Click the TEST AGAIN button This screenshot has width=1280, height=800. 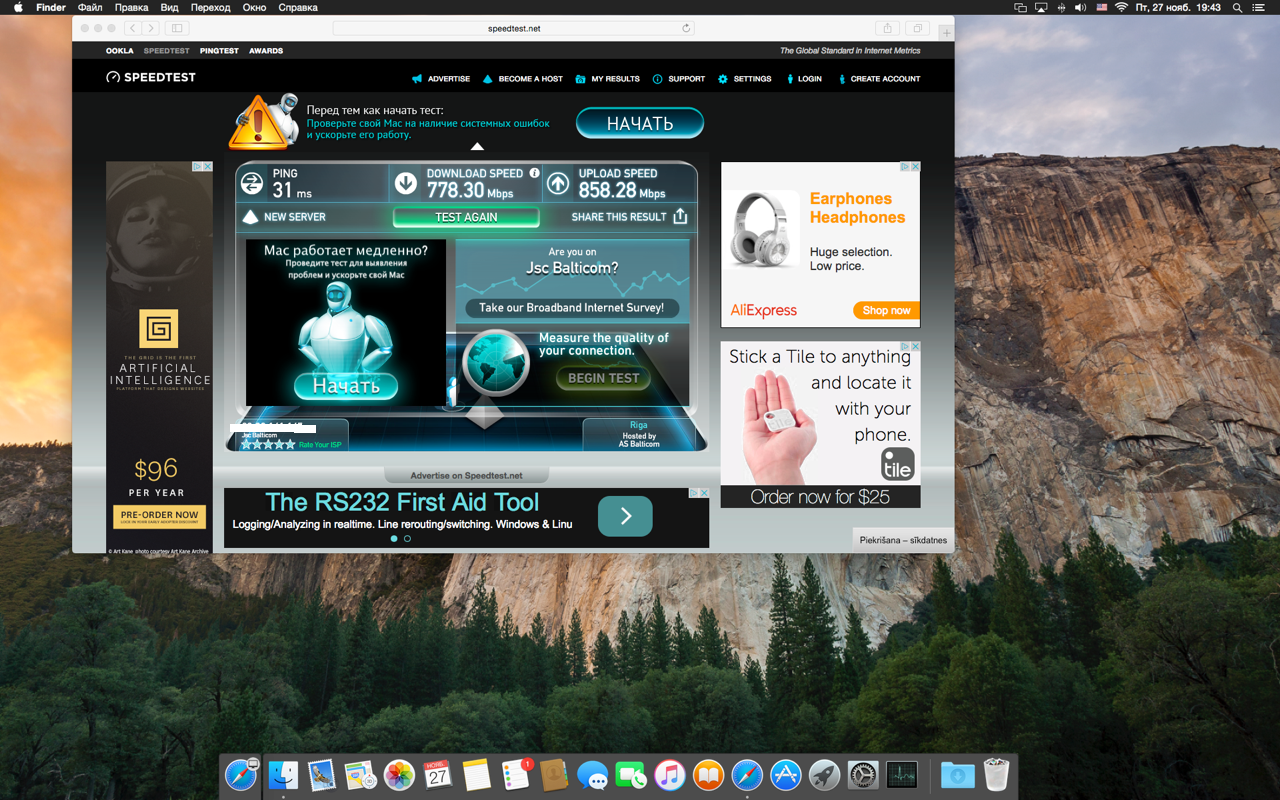pos(466,216)
